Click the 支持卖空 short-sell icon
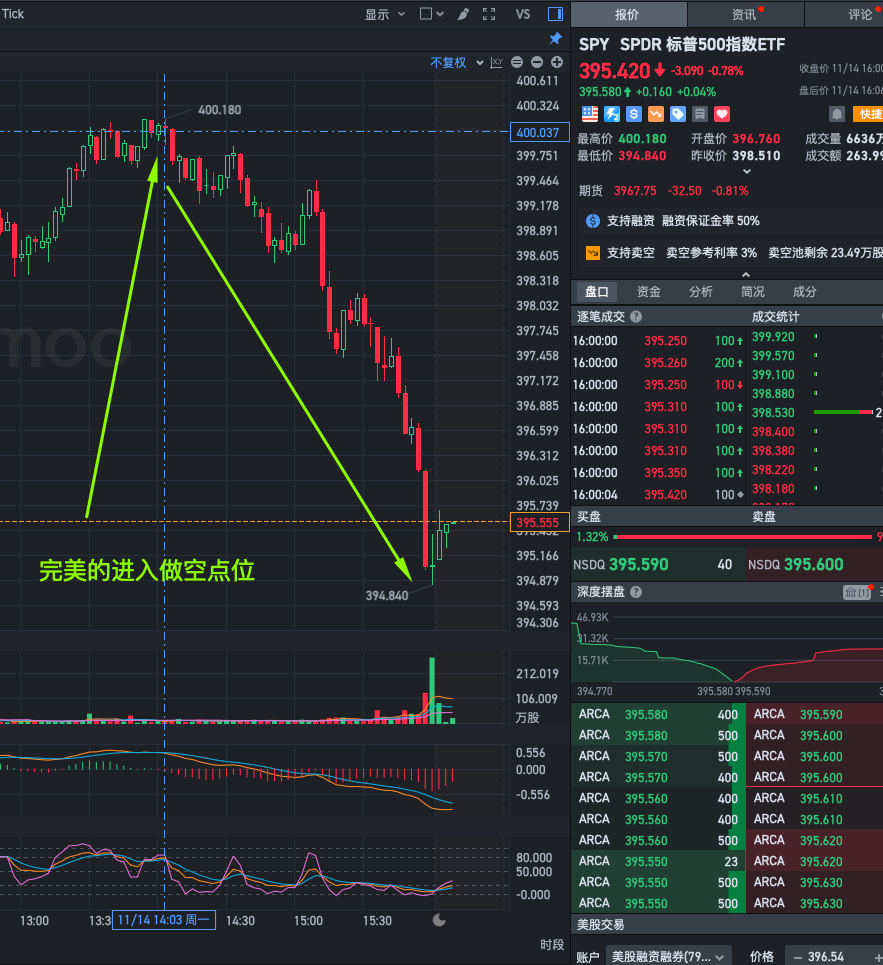This screenshot has width=883, height=965. point(593,252)
